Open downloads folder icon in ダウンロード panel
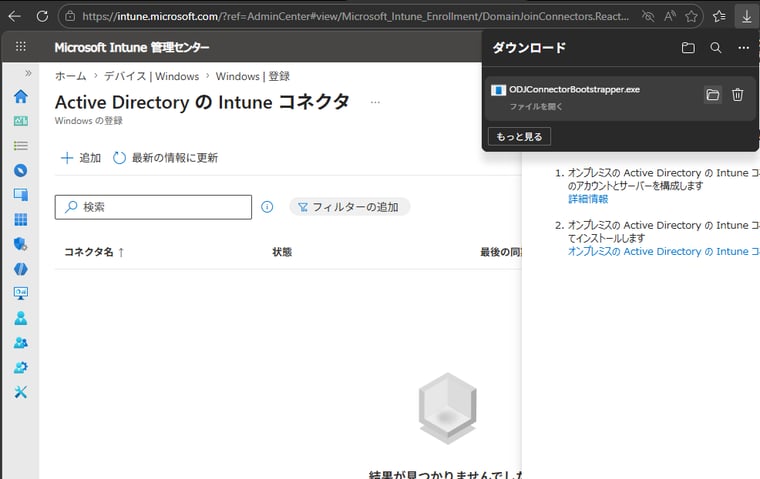 click(688, 48)
